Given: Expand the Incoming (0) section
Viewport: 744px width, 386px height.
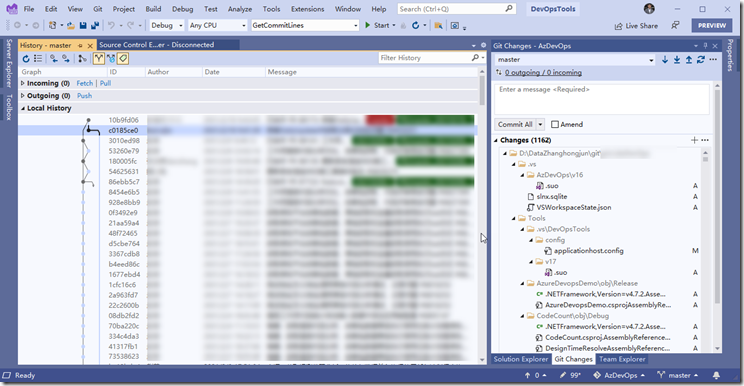Looking at the screenshot, I should (x=22, y=83).
